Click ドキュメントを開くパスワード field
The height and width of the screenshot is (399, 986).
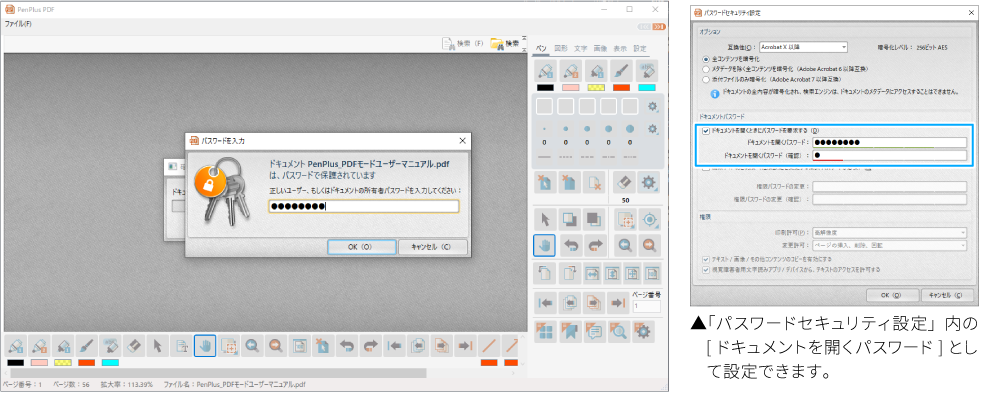point(889,143)
